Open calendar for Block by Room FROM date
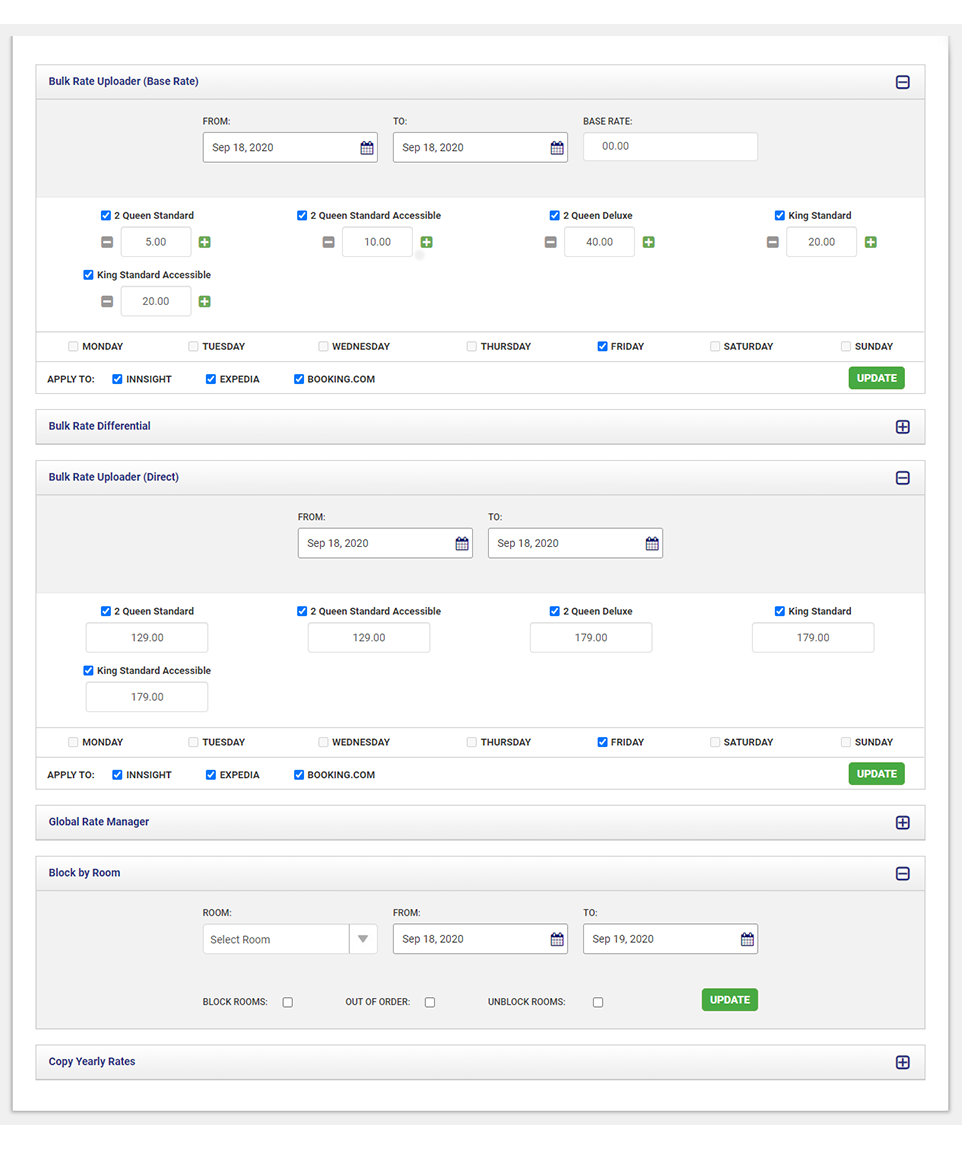Viewport: 962px width, 1152px height. click(557, 939)
